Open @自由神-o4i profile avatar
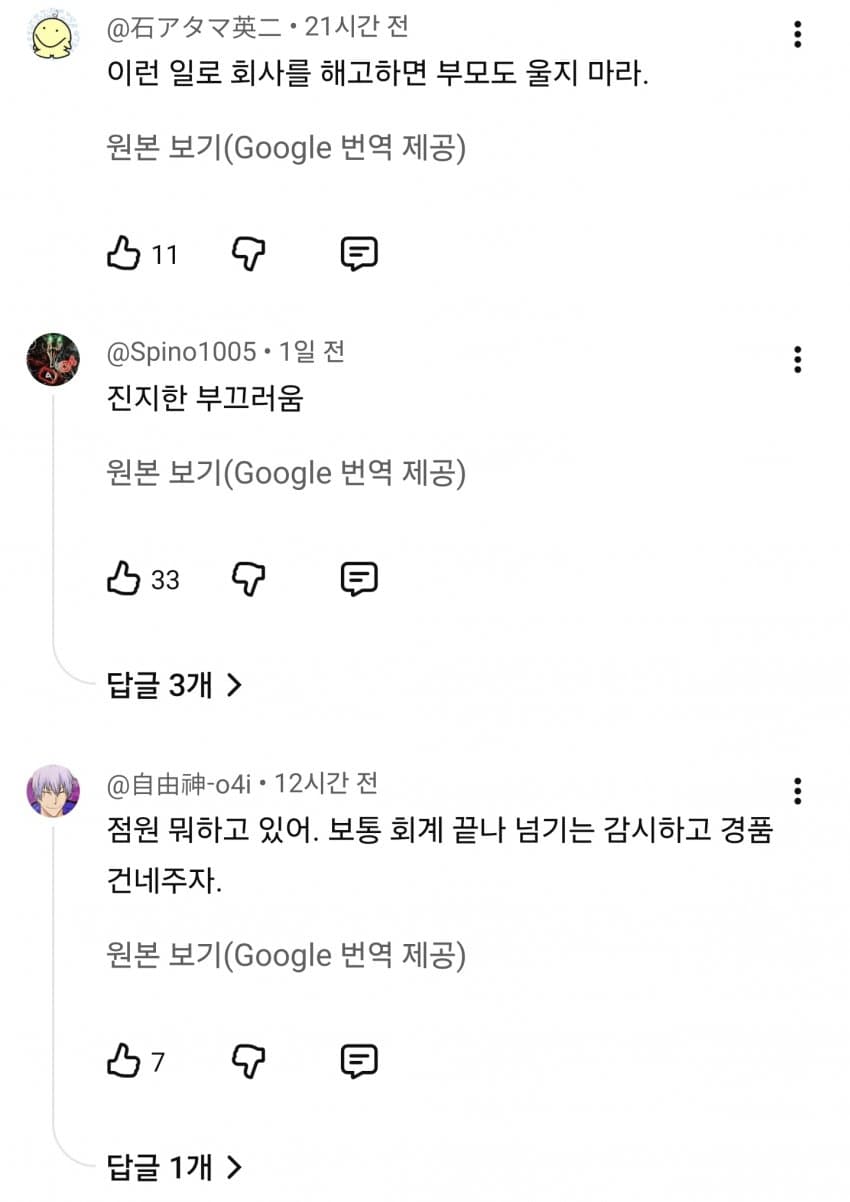Screen dimensions: 850x1202 53,791
